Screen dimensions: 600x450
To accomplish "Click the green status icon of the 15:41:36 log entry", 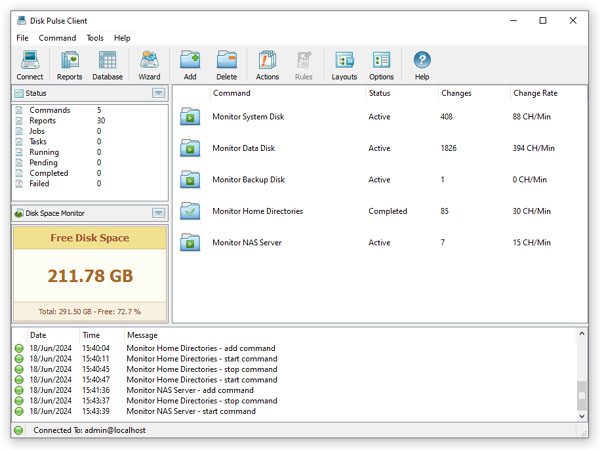I will 19,390.
